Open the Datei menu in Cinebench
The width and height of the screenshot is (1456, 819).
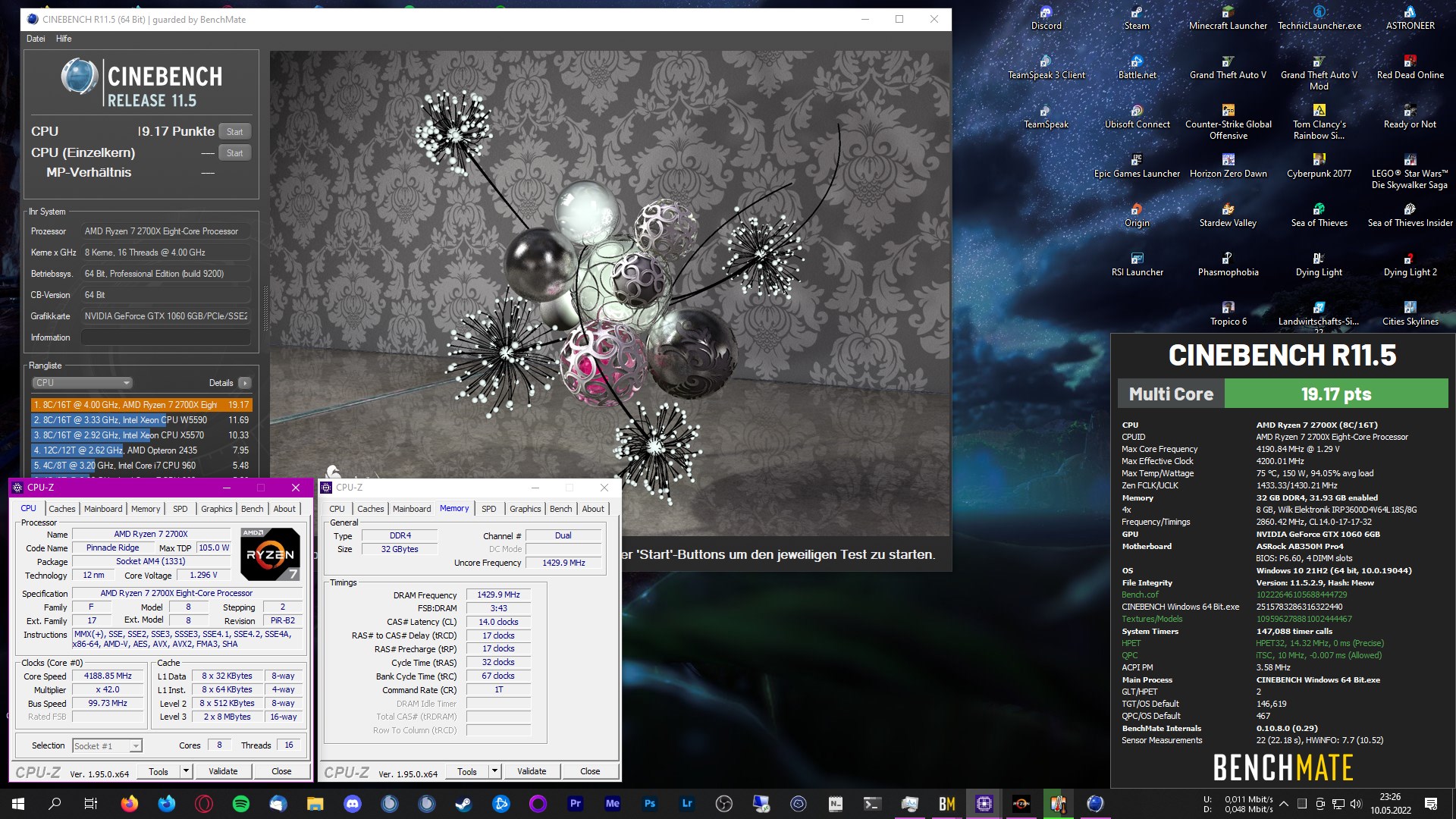(36, 39)
